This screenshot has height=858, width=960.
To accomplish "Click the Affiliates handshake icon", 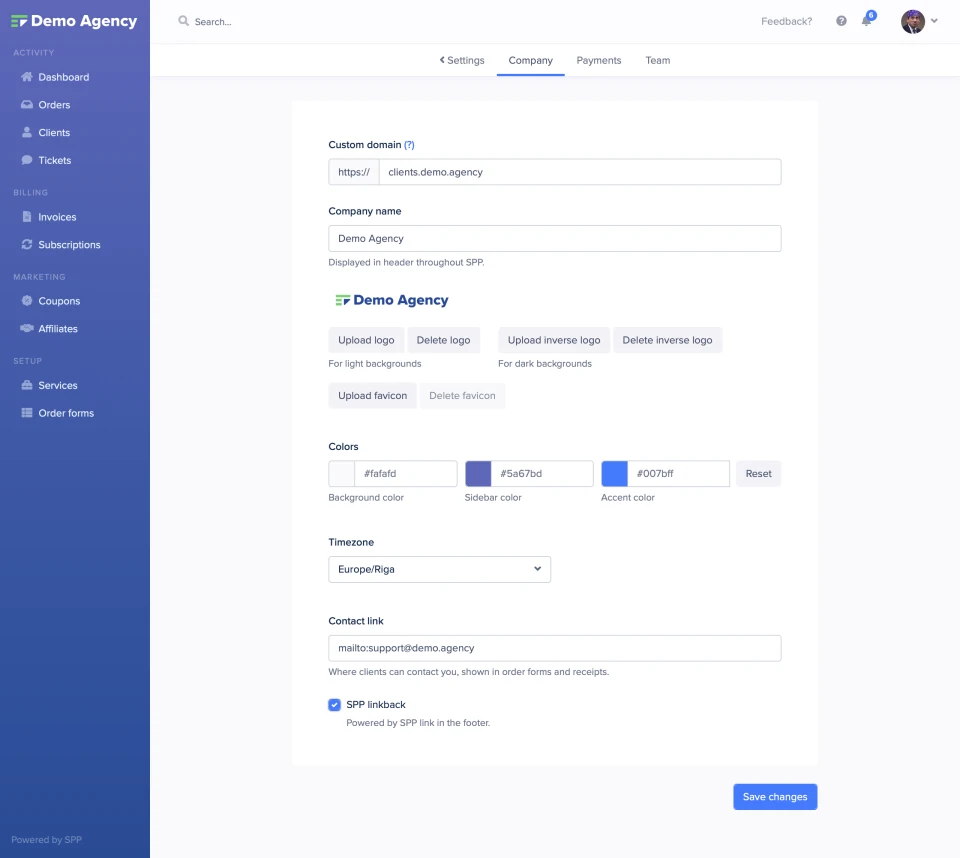I will point(27,329).
